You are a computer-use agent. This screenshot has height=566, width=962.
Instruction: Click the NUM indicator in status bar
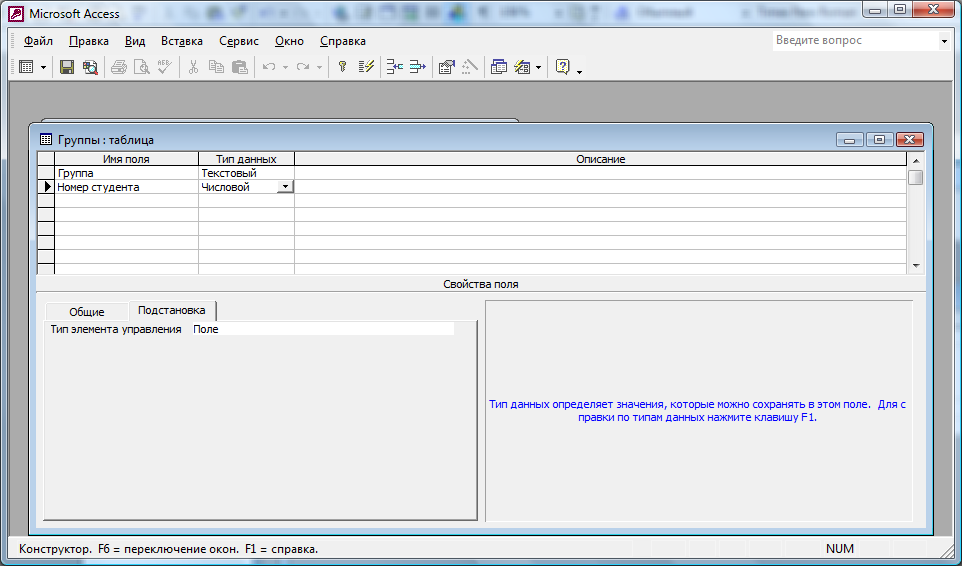(839, 549)
